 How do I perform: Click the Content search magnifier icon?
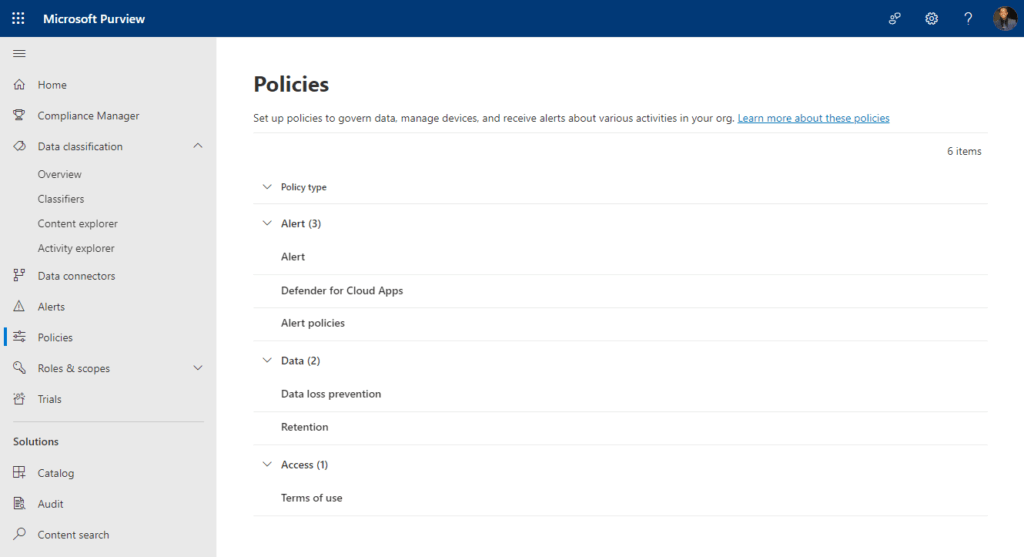click(x=20, y=533)
